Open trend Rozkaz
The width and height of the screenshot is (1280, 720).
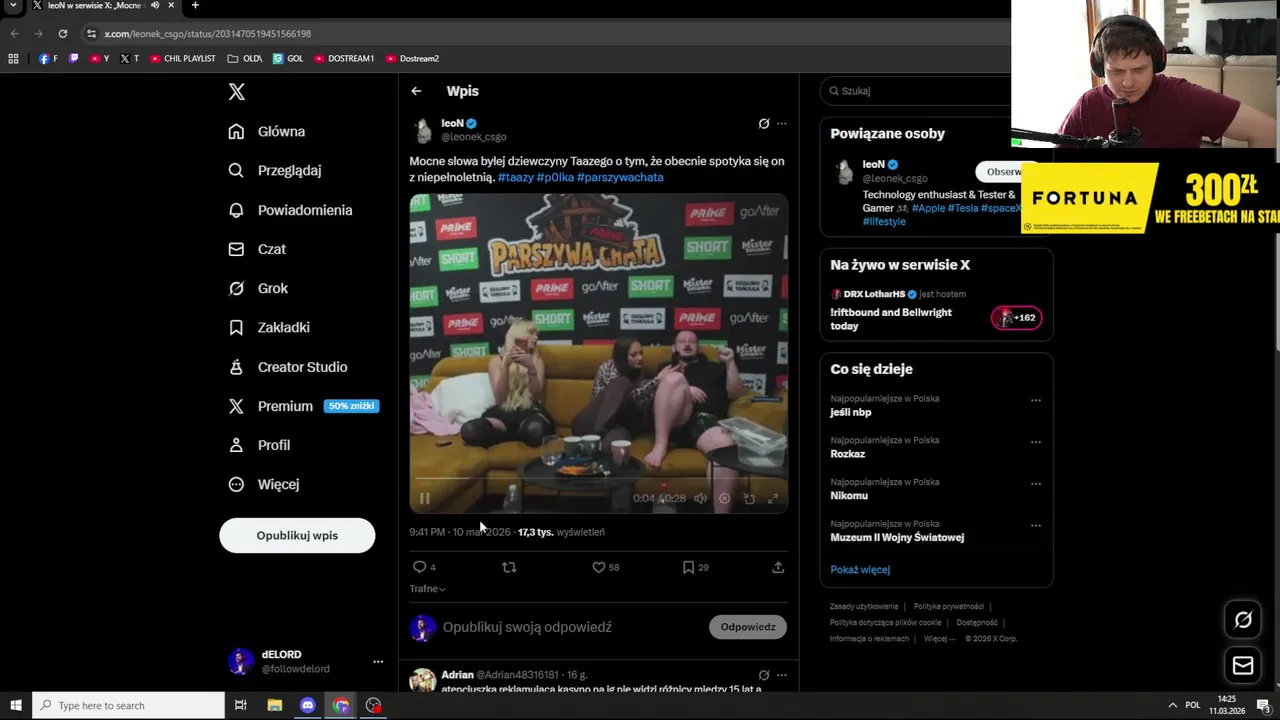pyautogui.click(x=847, y=454)
